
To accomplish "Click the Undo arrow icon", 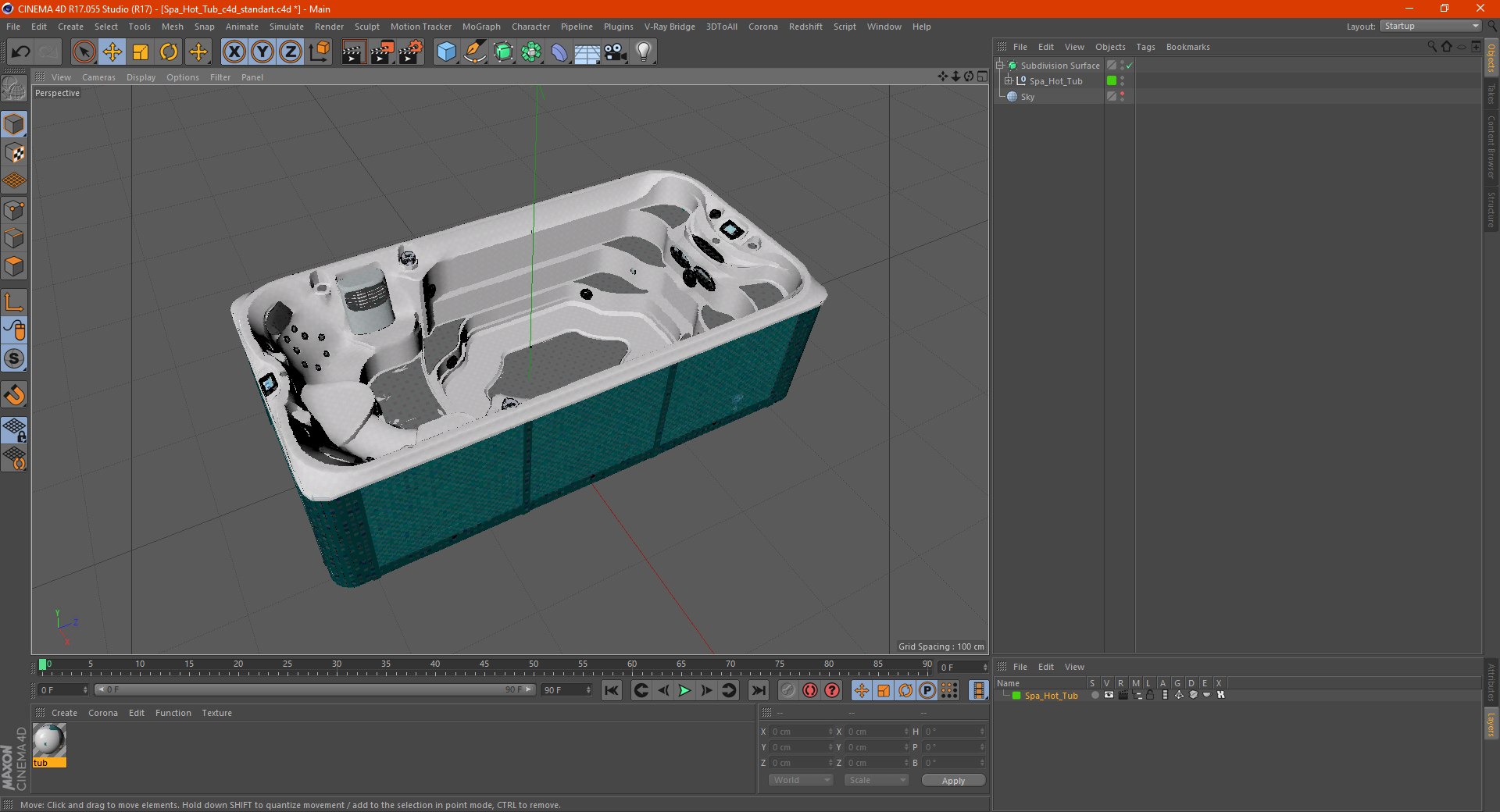I will 21,52.
